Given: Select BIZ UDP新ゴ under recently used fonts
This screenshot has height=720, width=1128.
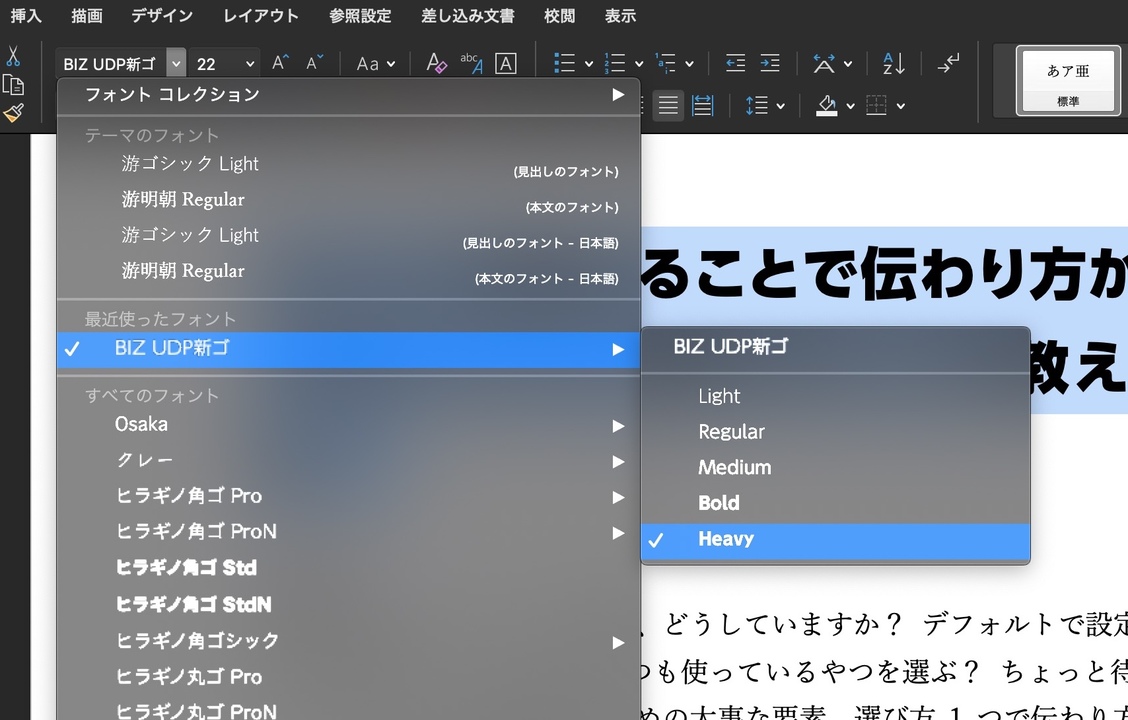Looking at the screenshot, I should [348, 350].
